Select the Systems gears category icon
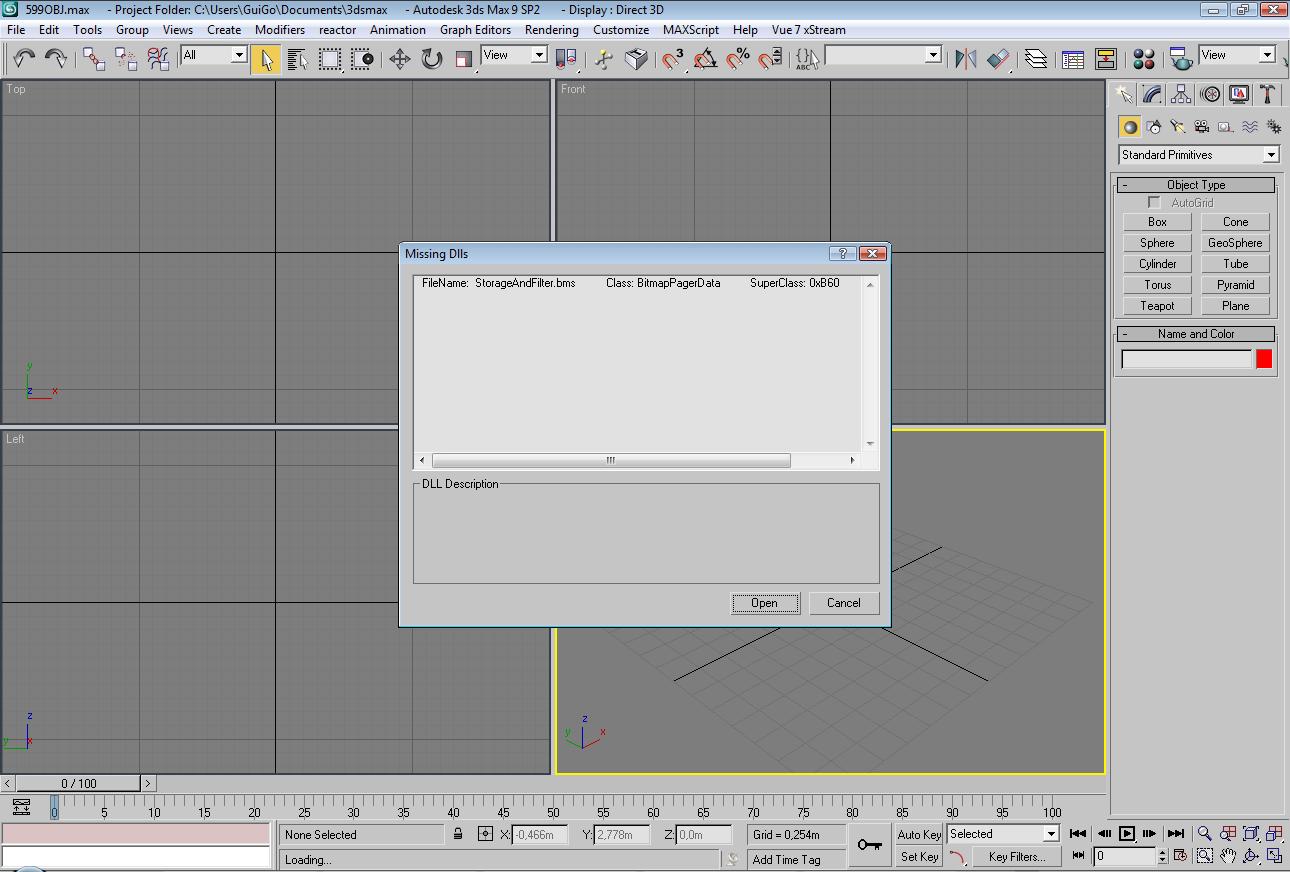The image size is (1290, 872). click(1274, 127)
